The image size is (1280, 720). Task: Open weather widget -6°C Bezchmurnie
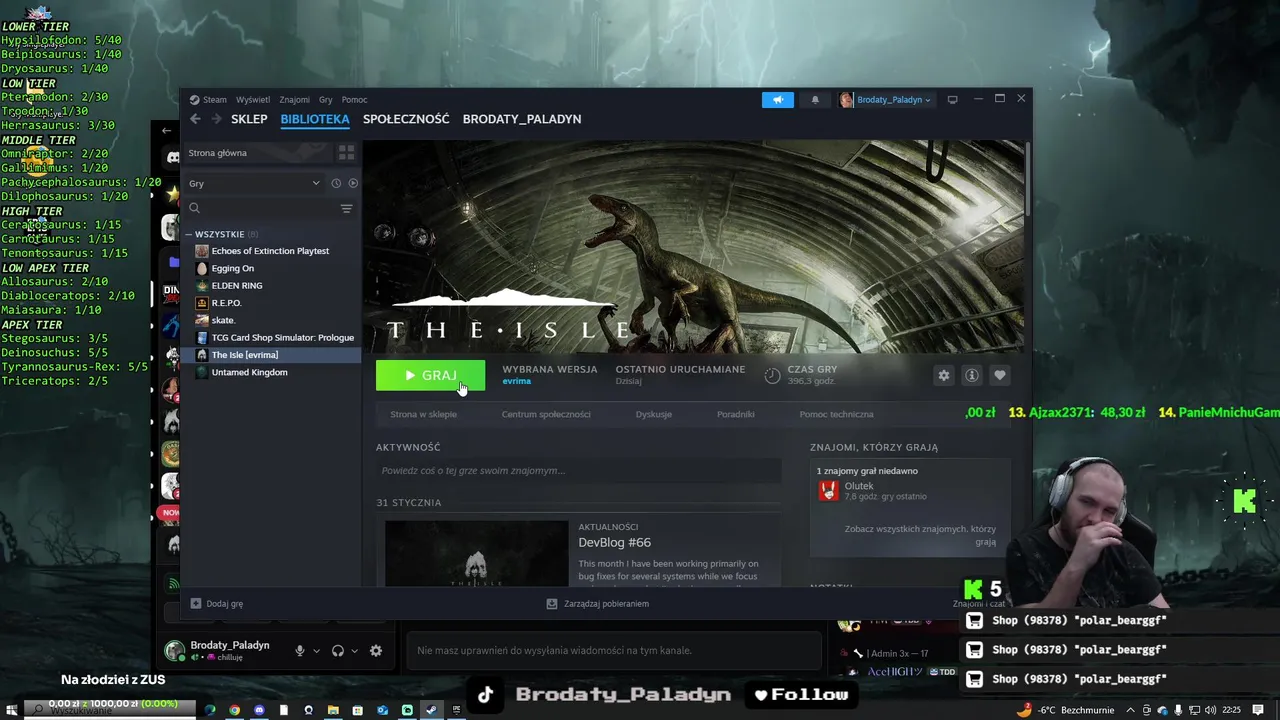click(1065, 710)
